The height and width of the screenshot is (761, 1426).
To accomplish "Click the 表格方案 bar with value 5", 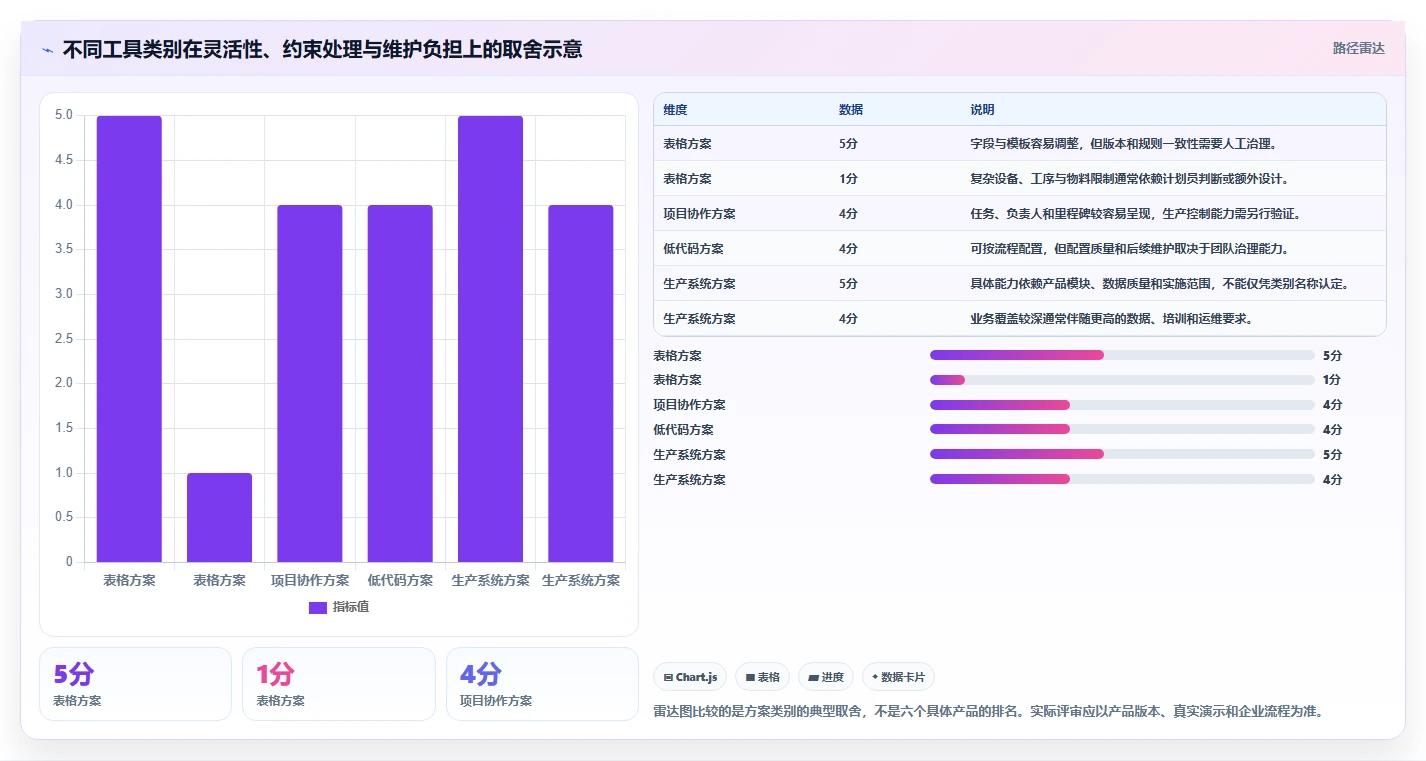I will point(129,339).
